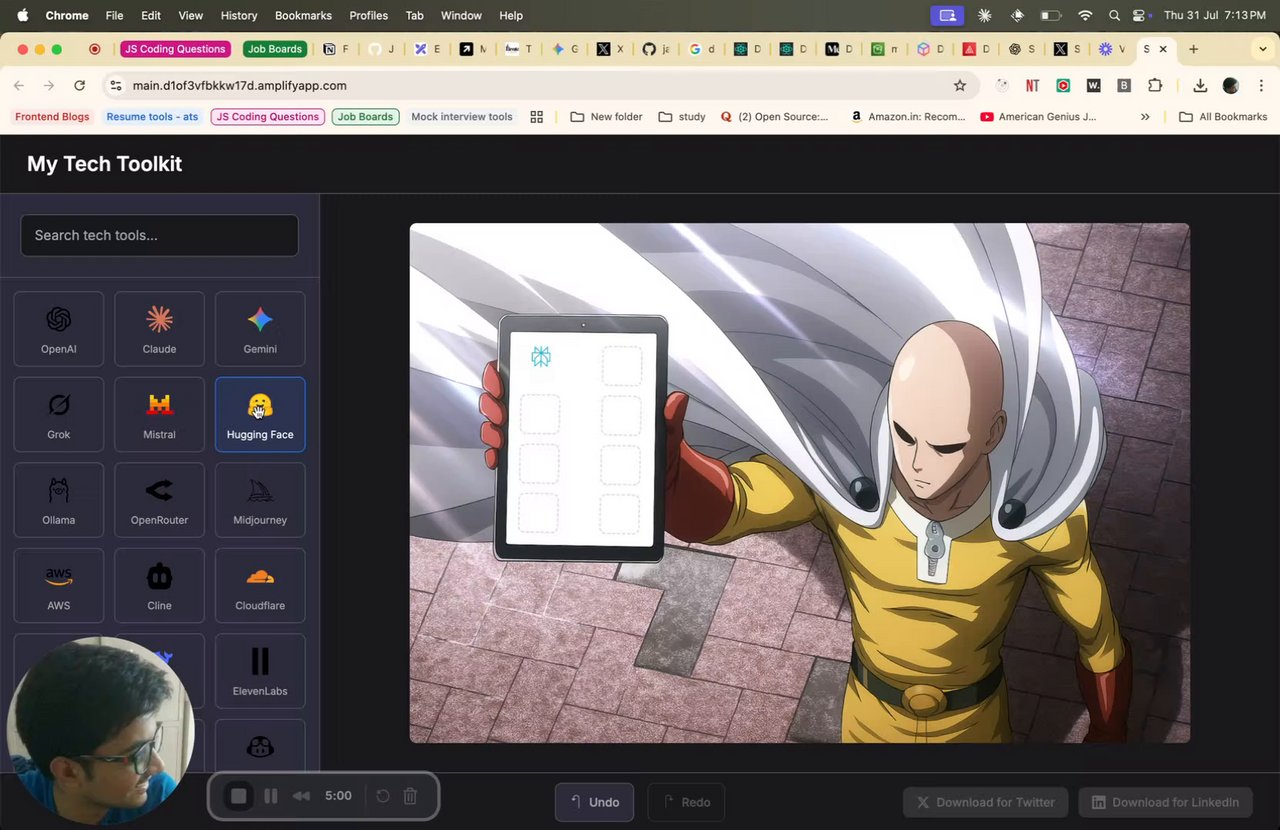Open the Open Source Quora bookmark
The width and height of the screenshot is (1280, 830).
[774, 117]
